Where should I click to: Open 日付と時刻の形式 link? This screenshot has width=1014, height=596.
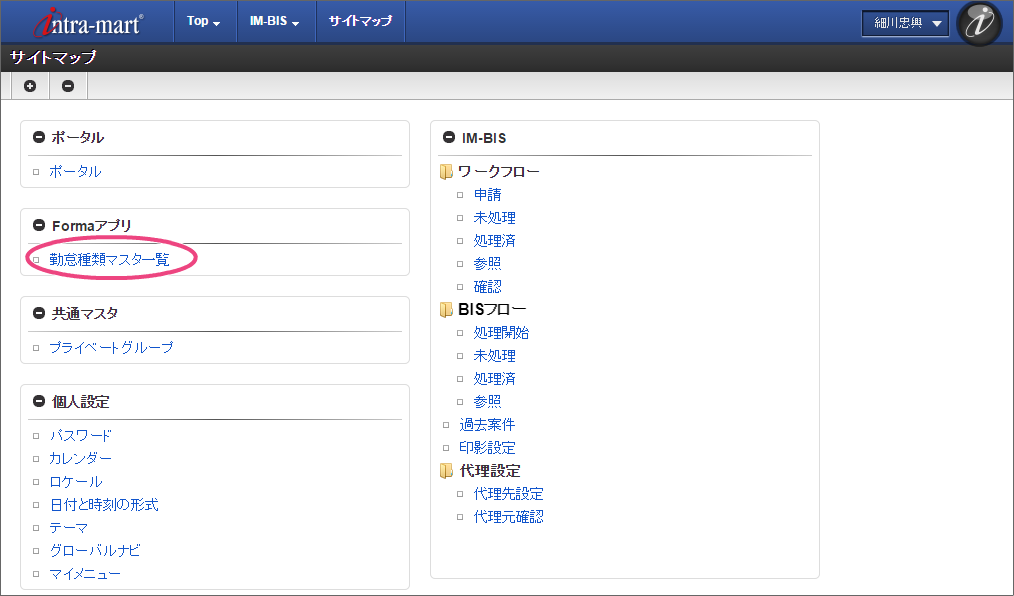click(104, 505)
